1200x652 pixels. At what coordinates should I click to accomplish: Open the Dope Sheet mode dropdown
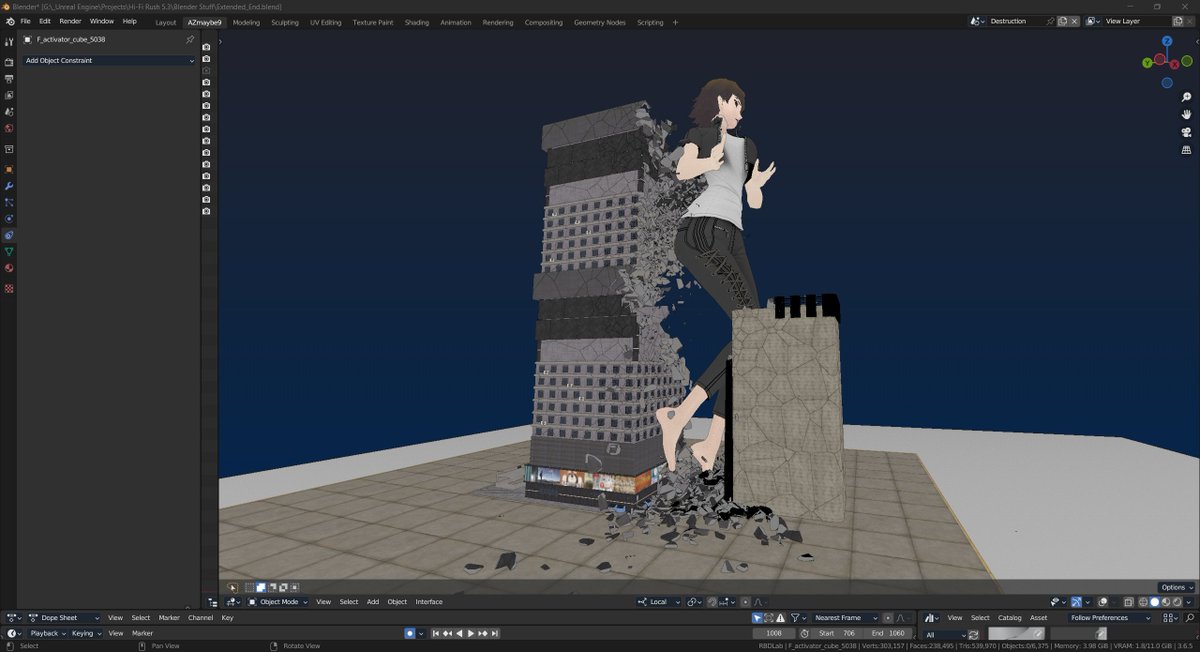64,618
